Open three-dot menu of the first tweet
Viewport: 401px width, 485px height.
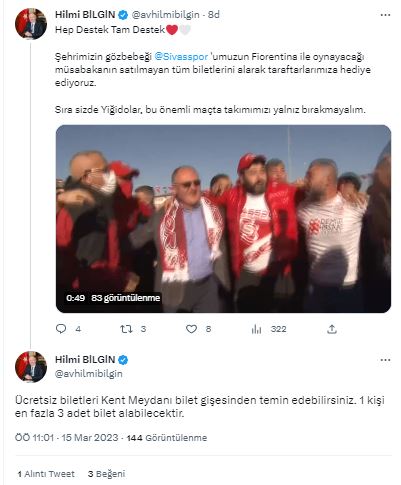point(385,15)
